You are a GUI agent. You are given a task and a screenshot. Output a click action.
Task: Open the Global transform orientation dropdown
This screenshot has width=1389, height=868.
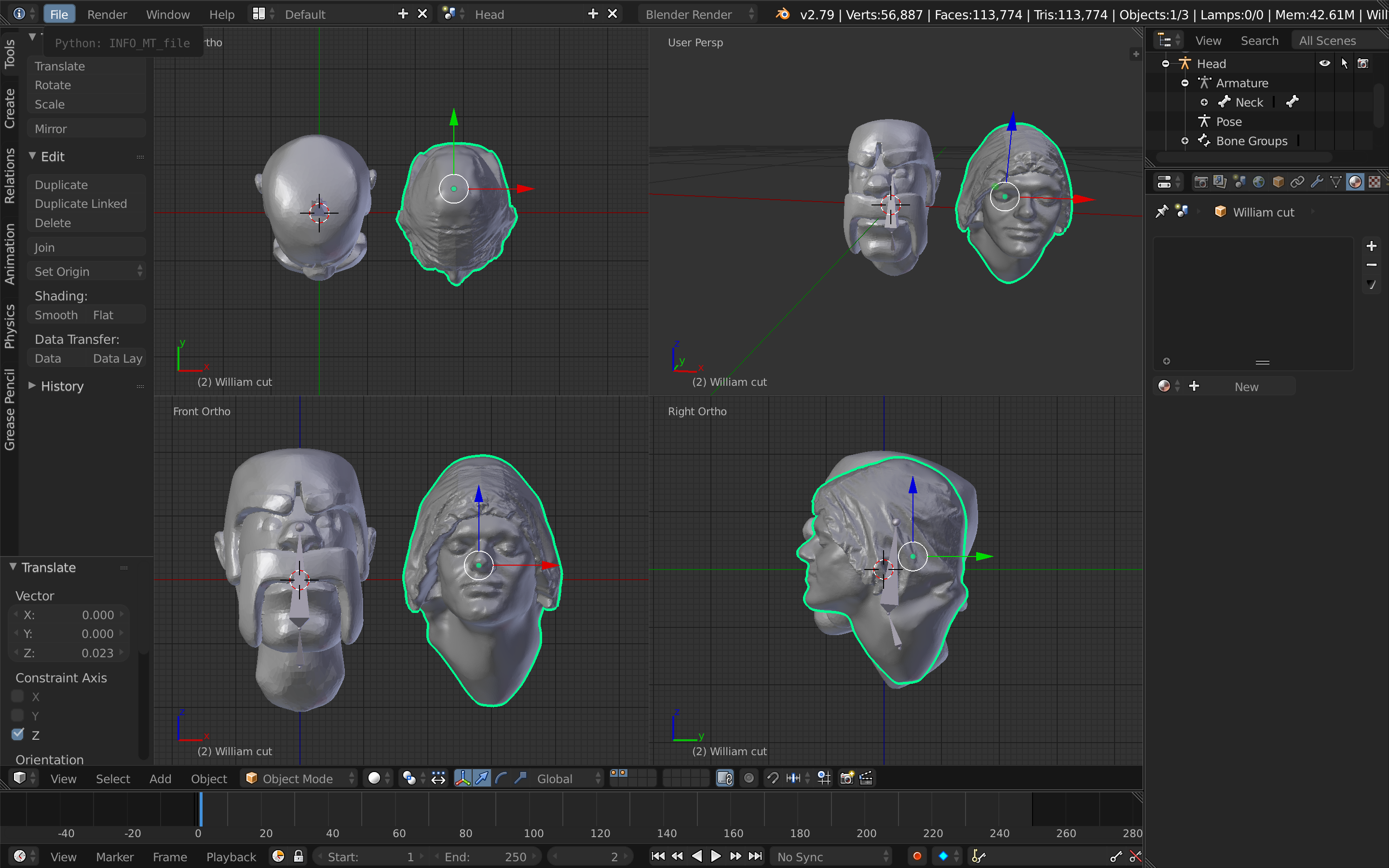pos(568,778)
